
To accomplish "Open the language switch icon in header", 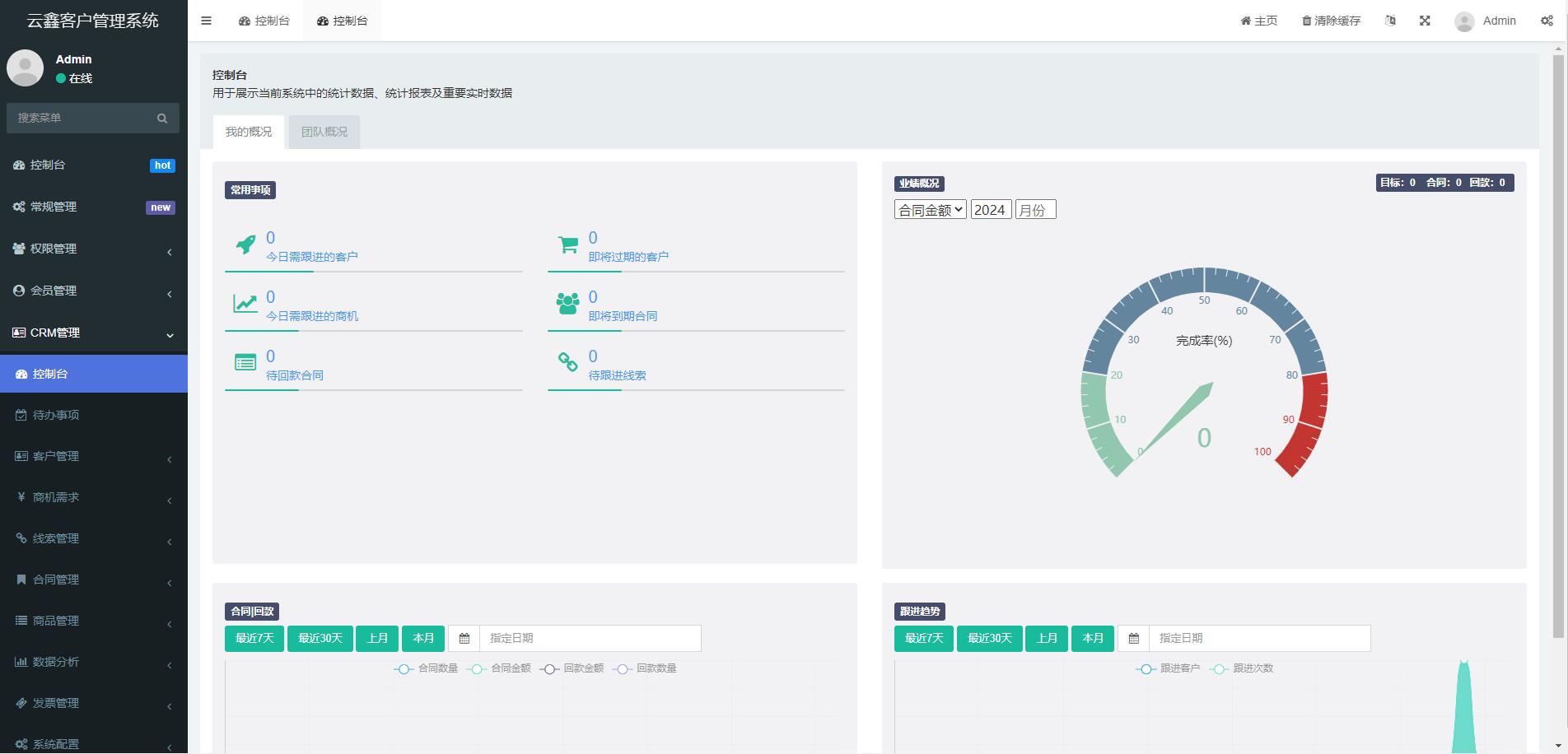I will coord(1390,21).
